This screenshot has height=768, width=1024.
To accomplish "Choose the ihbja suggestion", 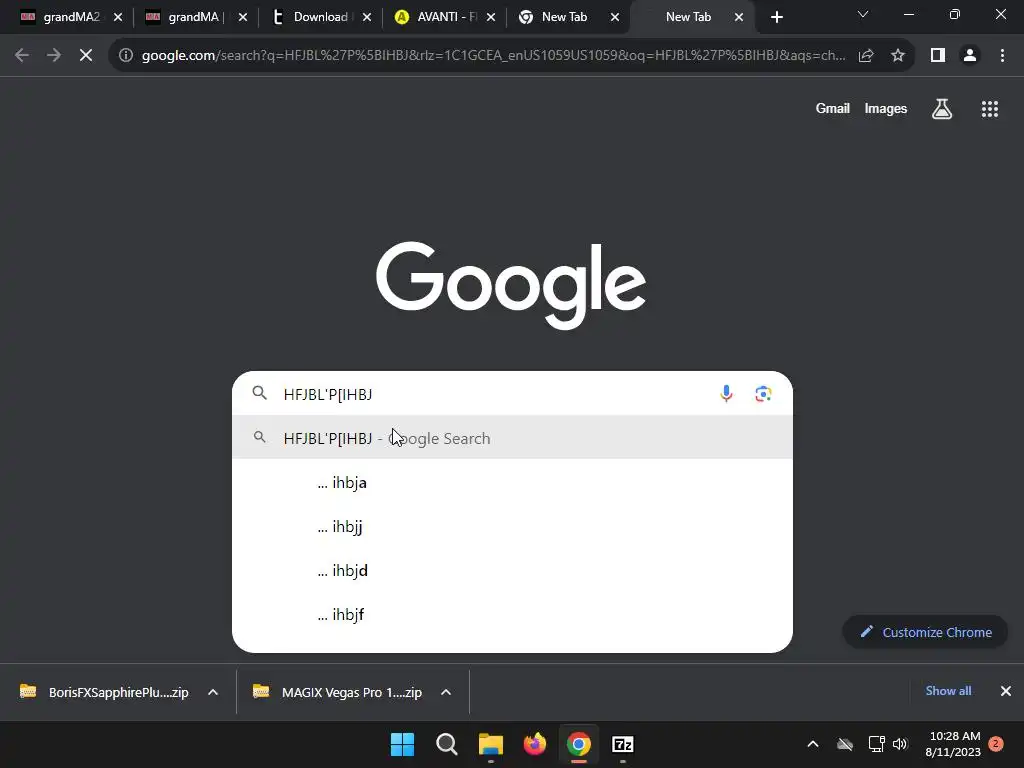I will point(512,483).
